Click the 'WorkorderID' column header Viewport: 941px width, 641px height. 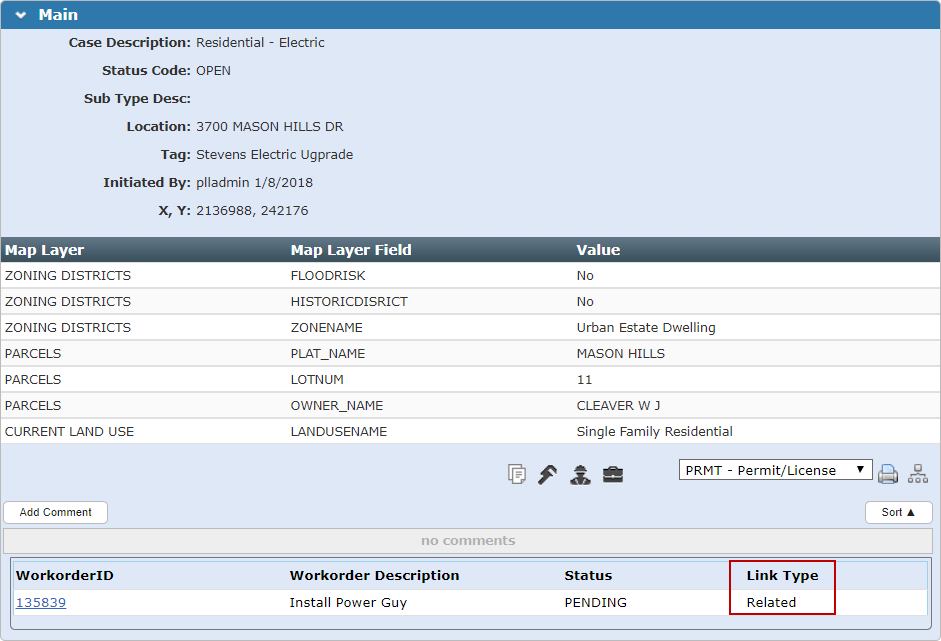(x=65, y=576)
